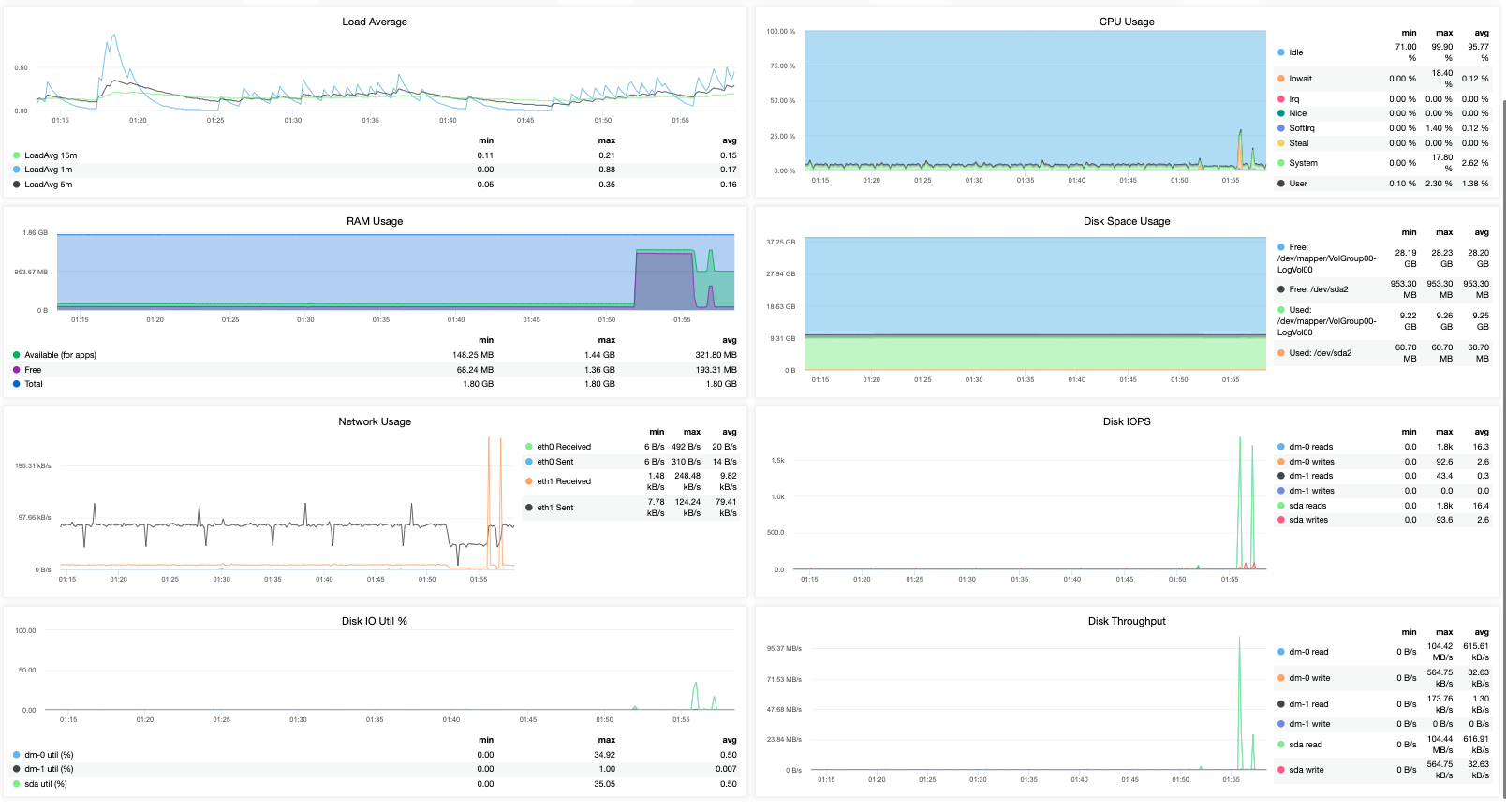
Task: Select the Used: /dev/sda2 legend entry
Action: tap(1320, 353)
